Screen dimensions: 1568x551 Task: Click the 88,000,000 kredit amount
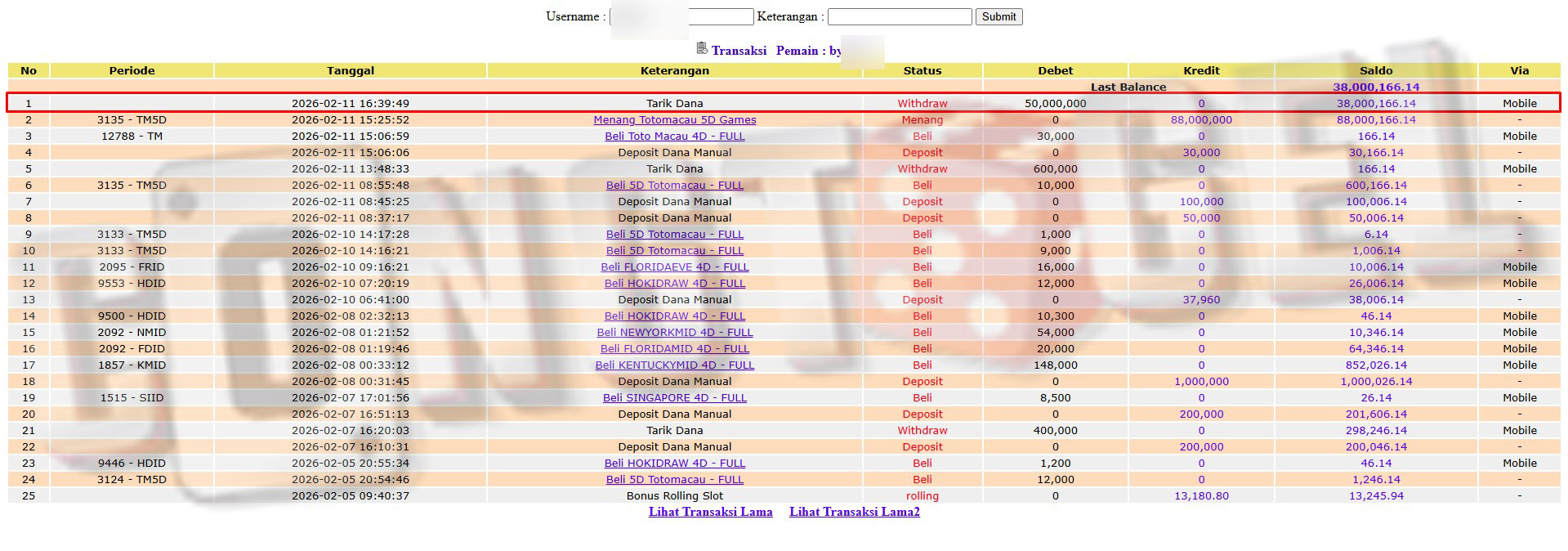(1200, 120)
